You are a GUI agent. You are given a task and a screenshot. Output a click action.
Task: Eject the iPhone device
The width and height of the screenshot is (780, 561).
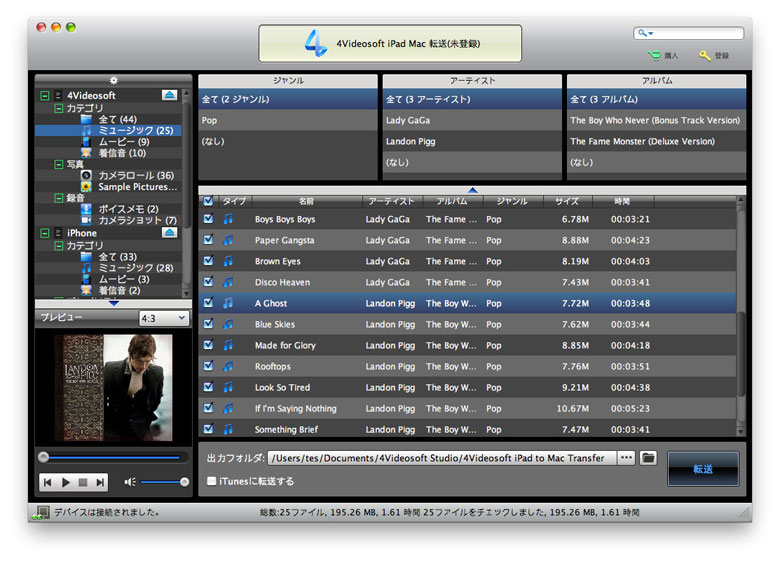pos(169,232)
